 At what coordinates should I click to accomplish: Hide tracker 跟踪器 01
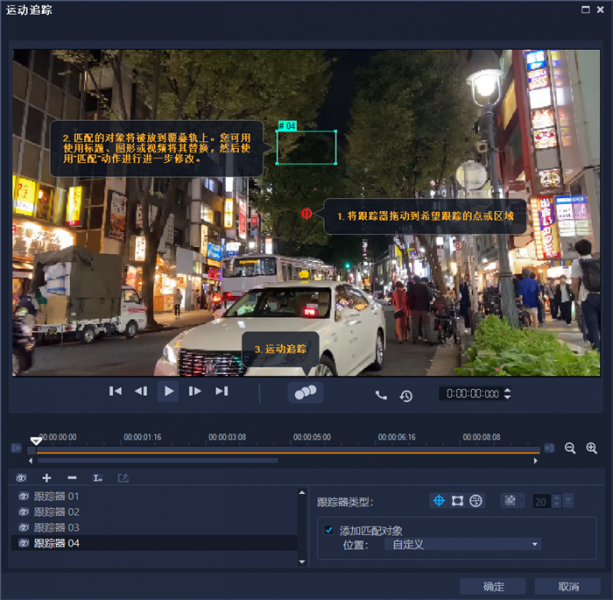pyautogui.click(x=24, y=496)
